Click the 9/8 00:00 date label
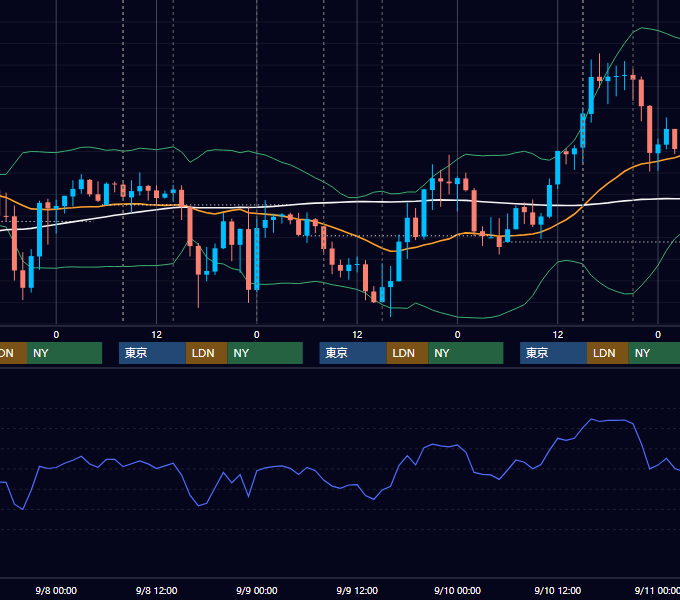 point(56,590)
